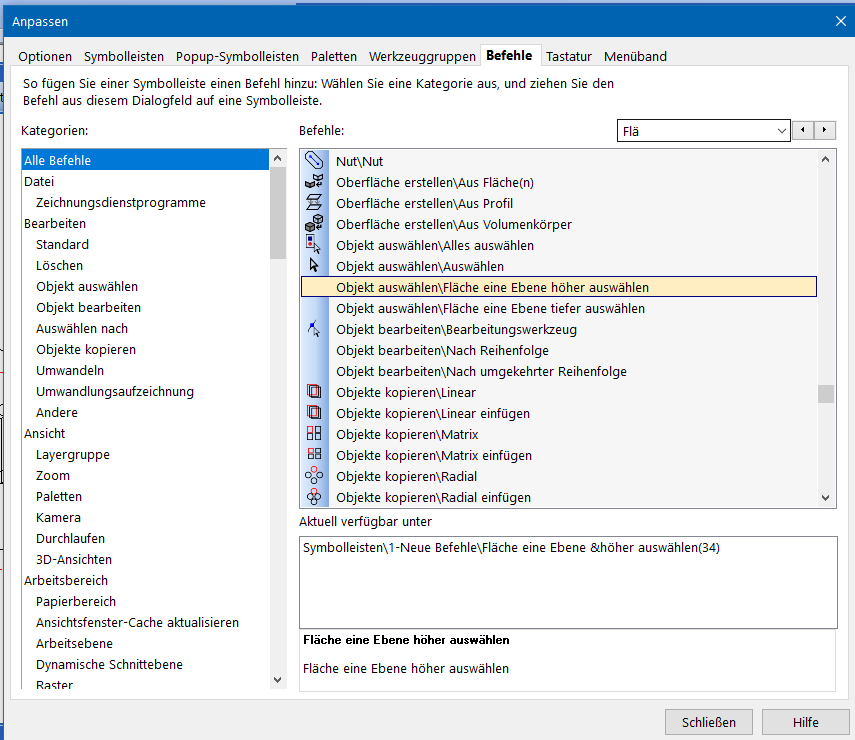The image size is (855, 740).
Task: Click the Bearbeitungswerkzeug command icon
Action: (x=314, y=329)
